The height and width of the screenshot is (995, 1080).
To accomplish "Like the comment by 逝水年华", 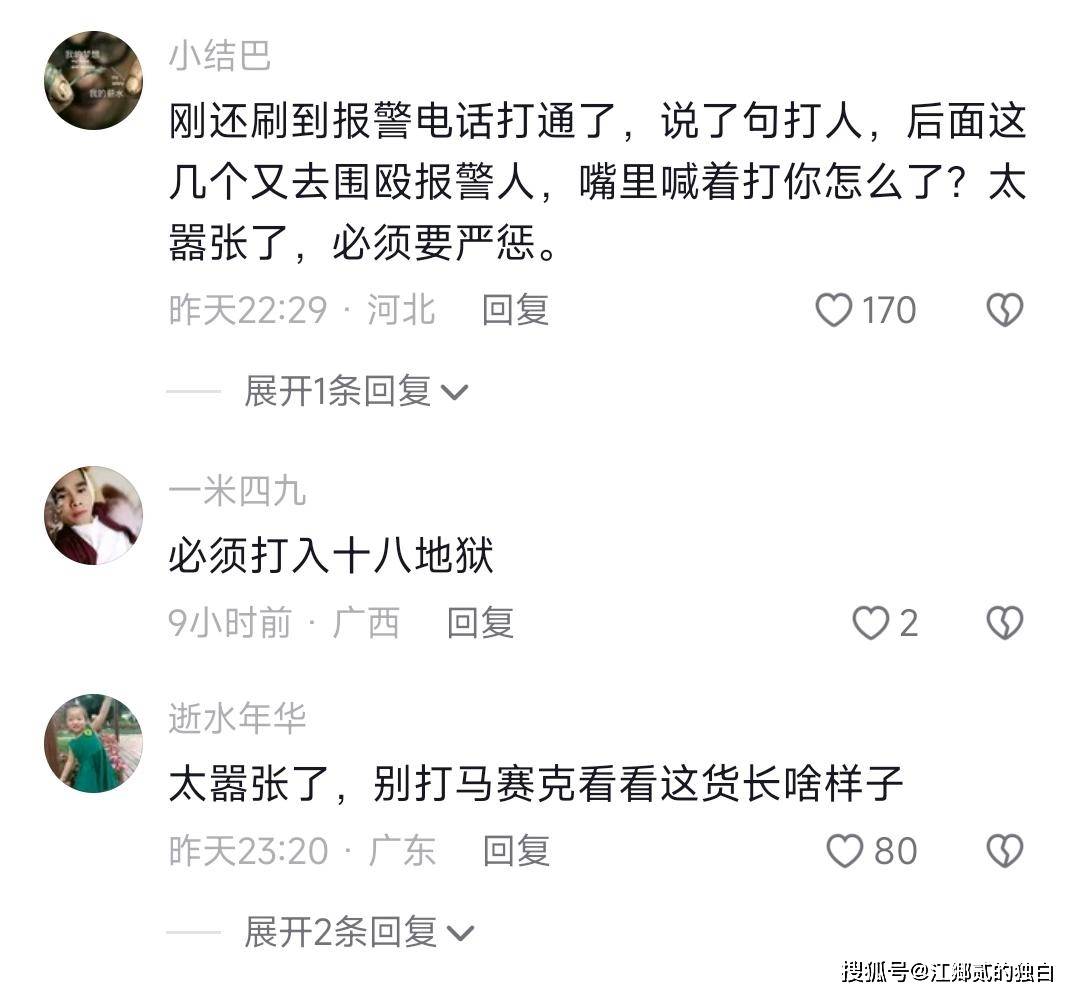I will coord(844,851).
